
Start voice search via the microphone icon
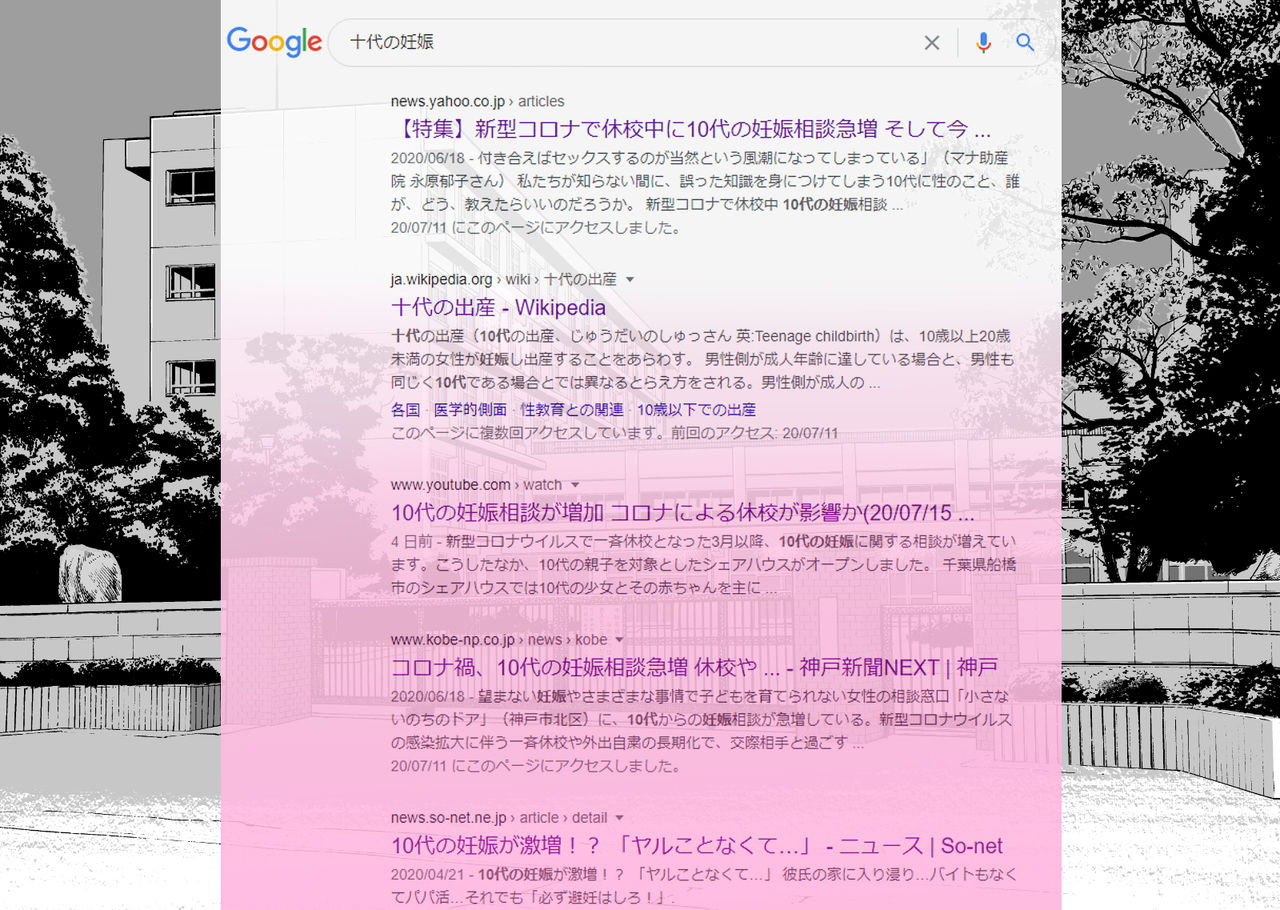tap(983, 43)
